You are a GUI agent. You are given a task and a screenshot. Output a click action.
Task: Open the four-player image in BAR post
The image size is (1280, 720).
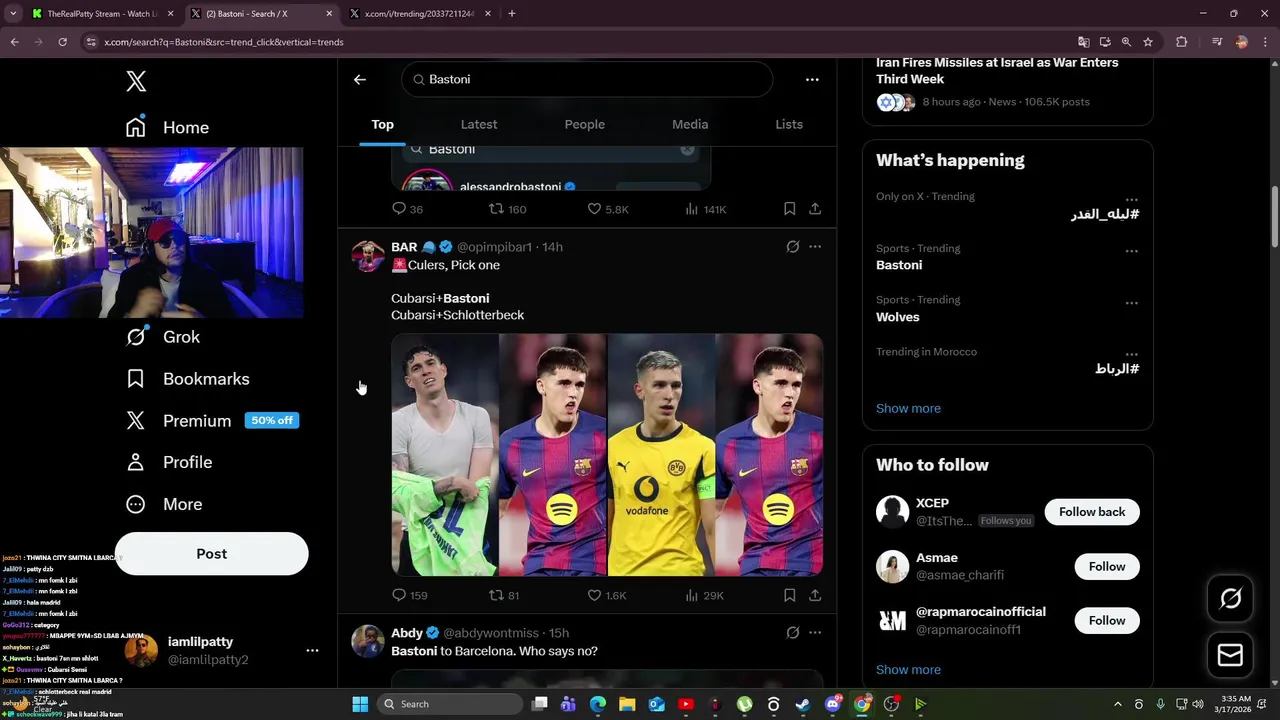607,455
